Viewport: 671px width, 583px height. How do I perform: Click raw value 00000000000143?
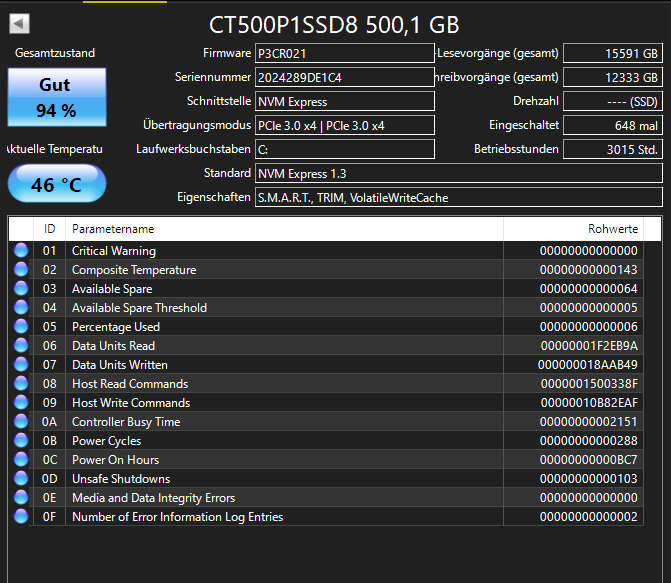point(588,270)
